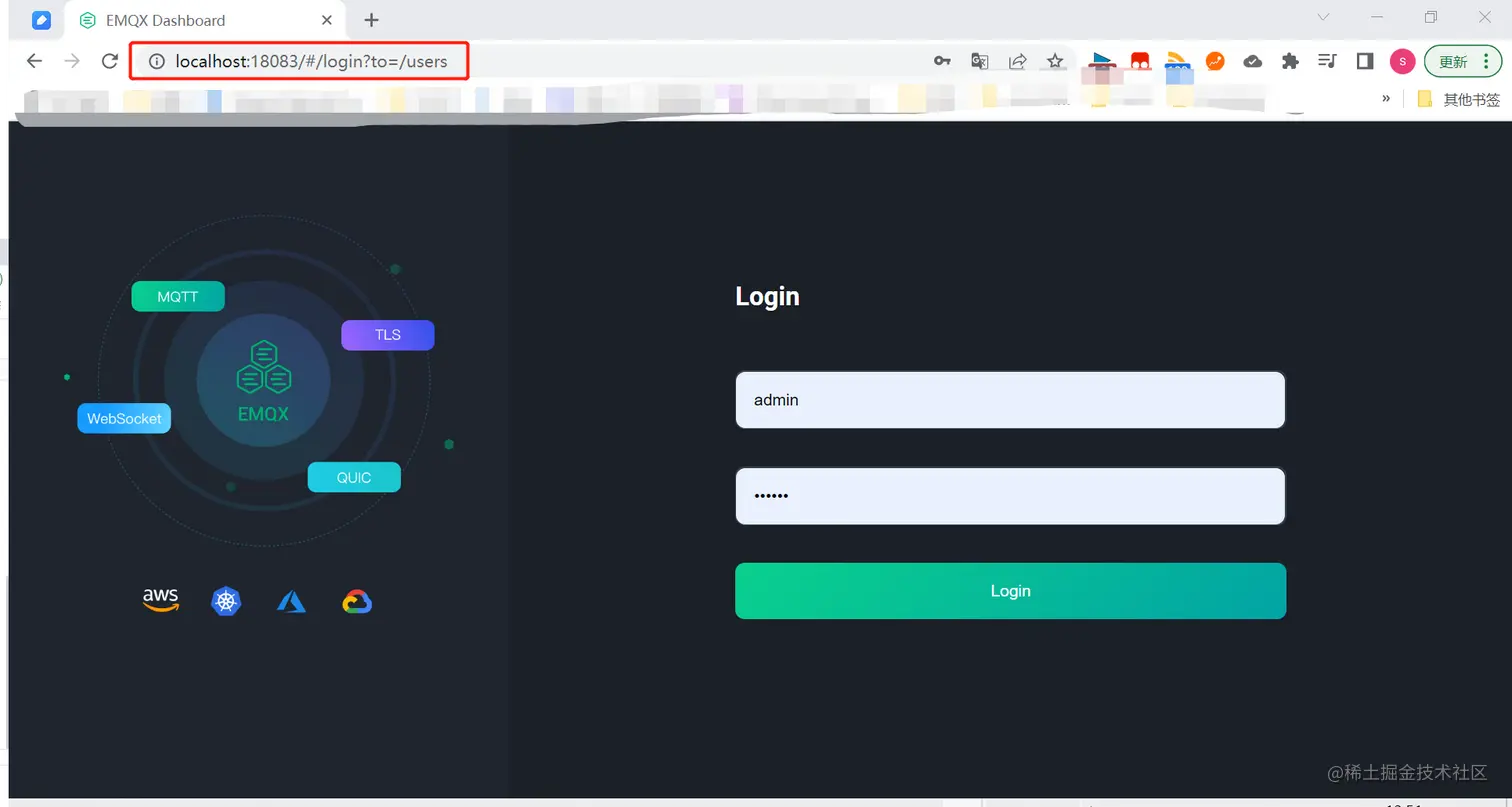Close the EMQX Dashboard tab
This screenshot has height=807, width=1512.
point(327,20)
